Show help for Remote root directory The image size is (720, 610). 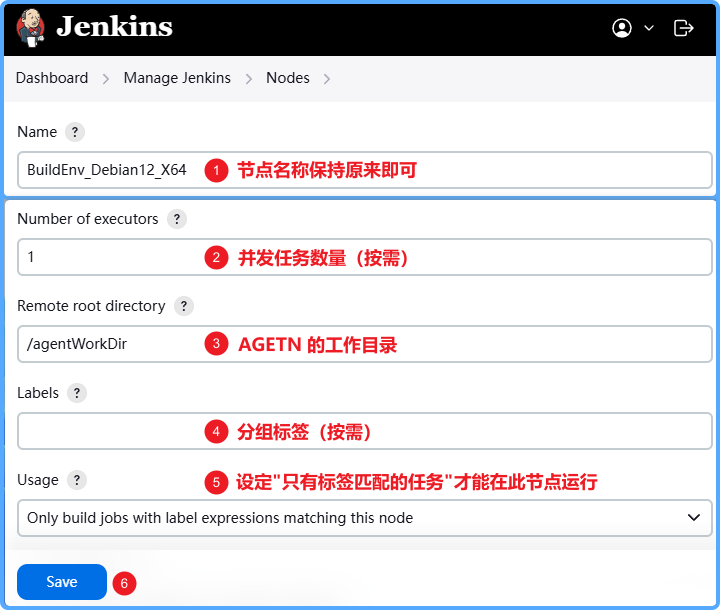184,306
